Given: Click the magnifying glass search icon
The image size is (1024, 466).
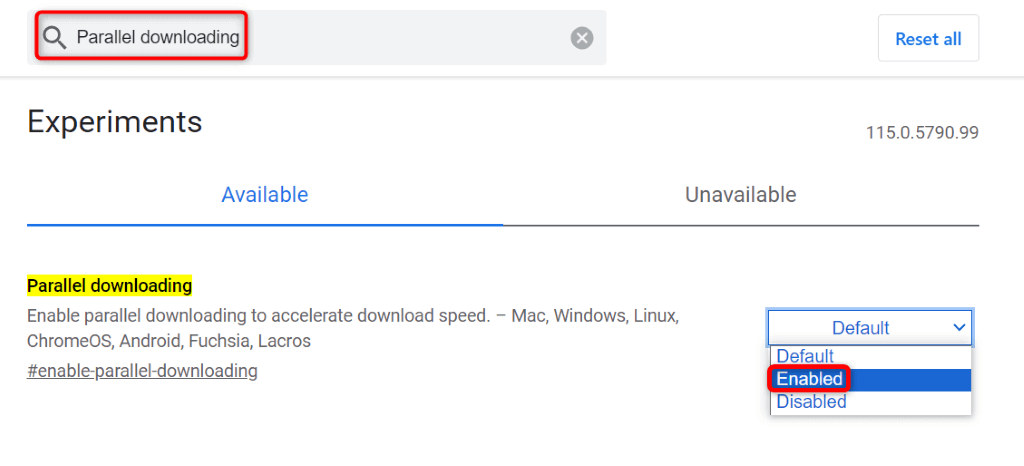Looking at the screenshot, I should 55,38.
